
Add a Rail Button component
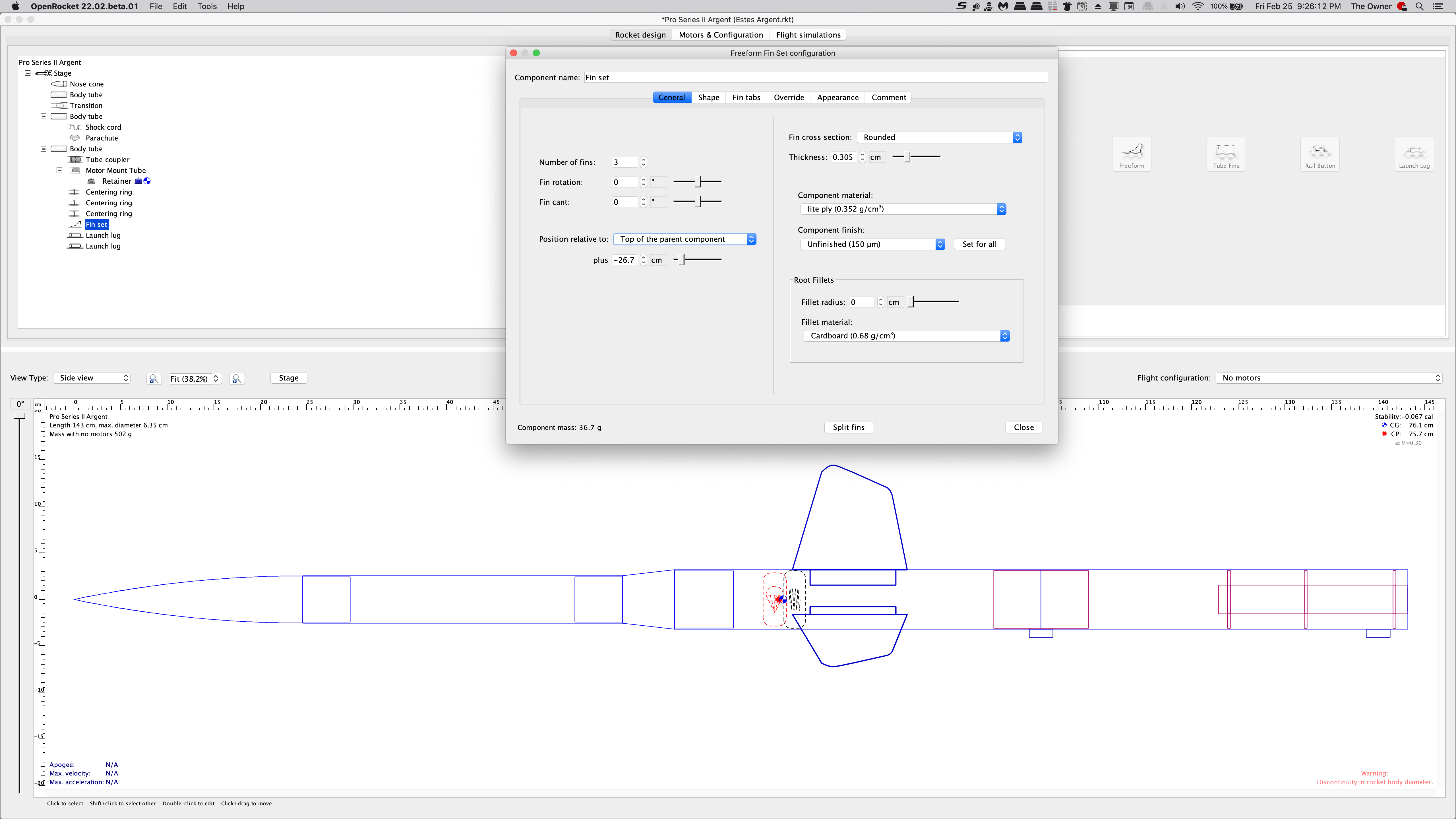point(1320,154)
